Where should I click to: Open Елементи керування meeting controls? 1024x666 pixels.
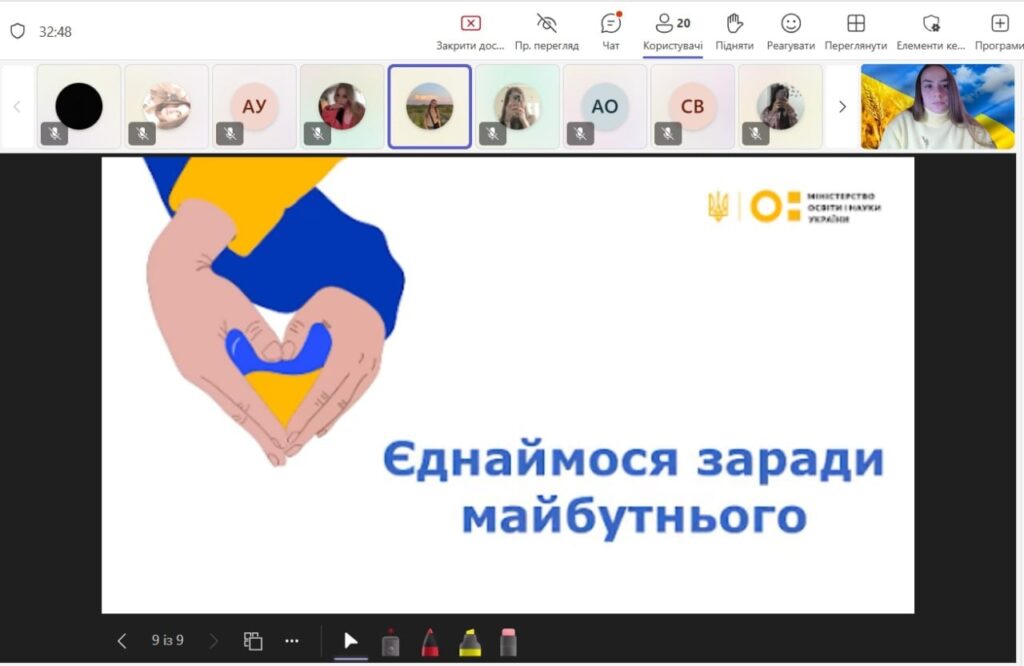point(930,31)
